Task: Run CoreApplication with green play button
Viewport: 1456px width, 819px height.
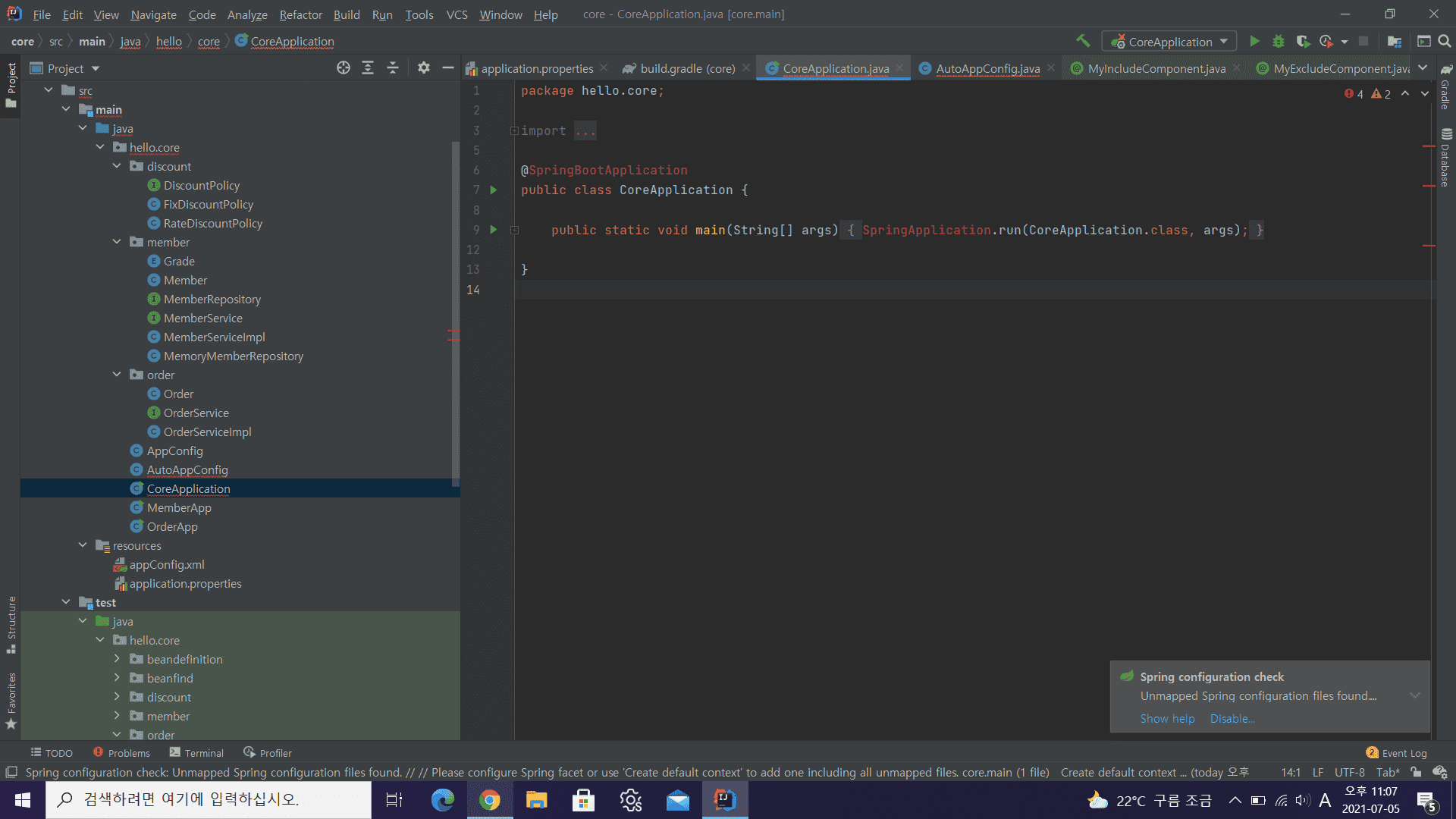Action: (x=1254, y=41)
